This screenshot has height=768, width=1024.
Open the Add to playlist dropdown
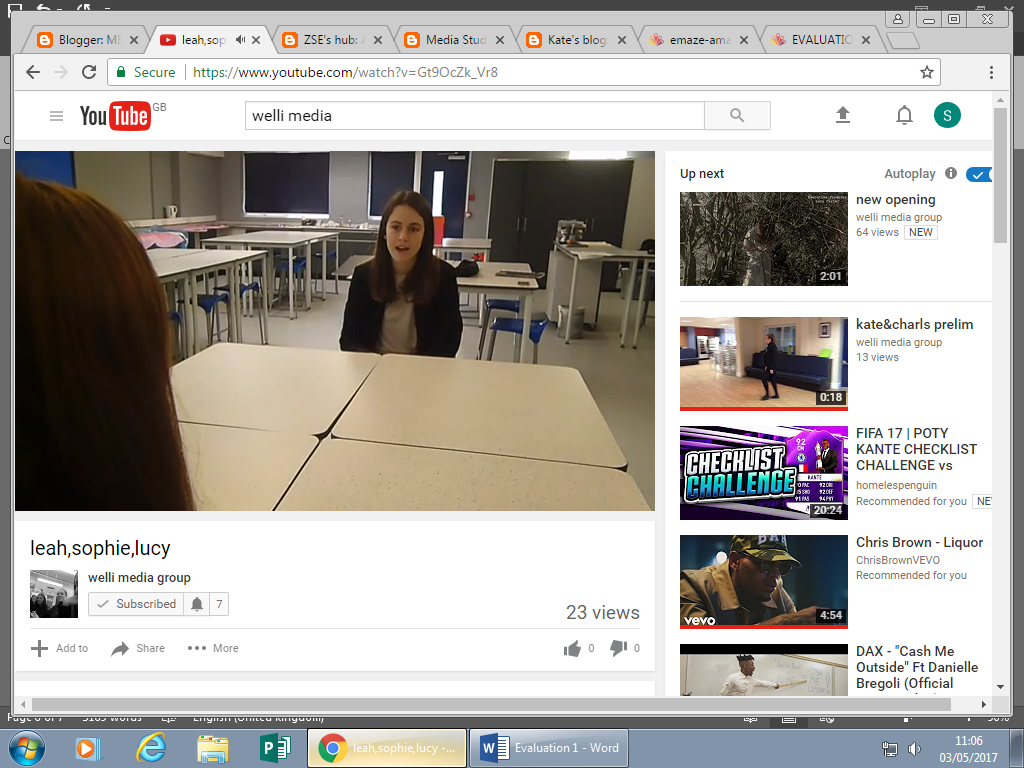tap(60, 648)
